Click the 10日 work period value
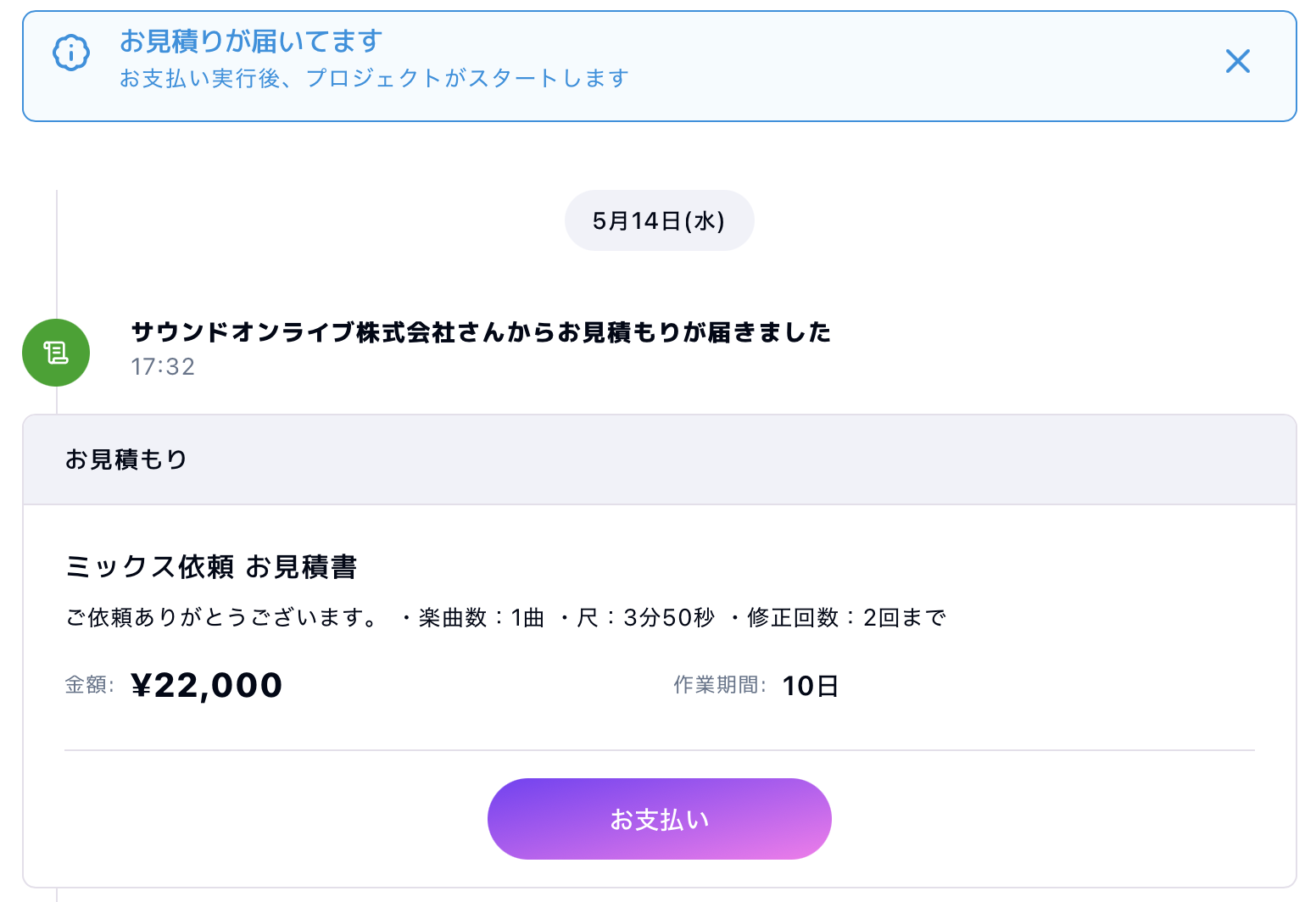This screenshot has width=1316, height=902. (810, 686)
